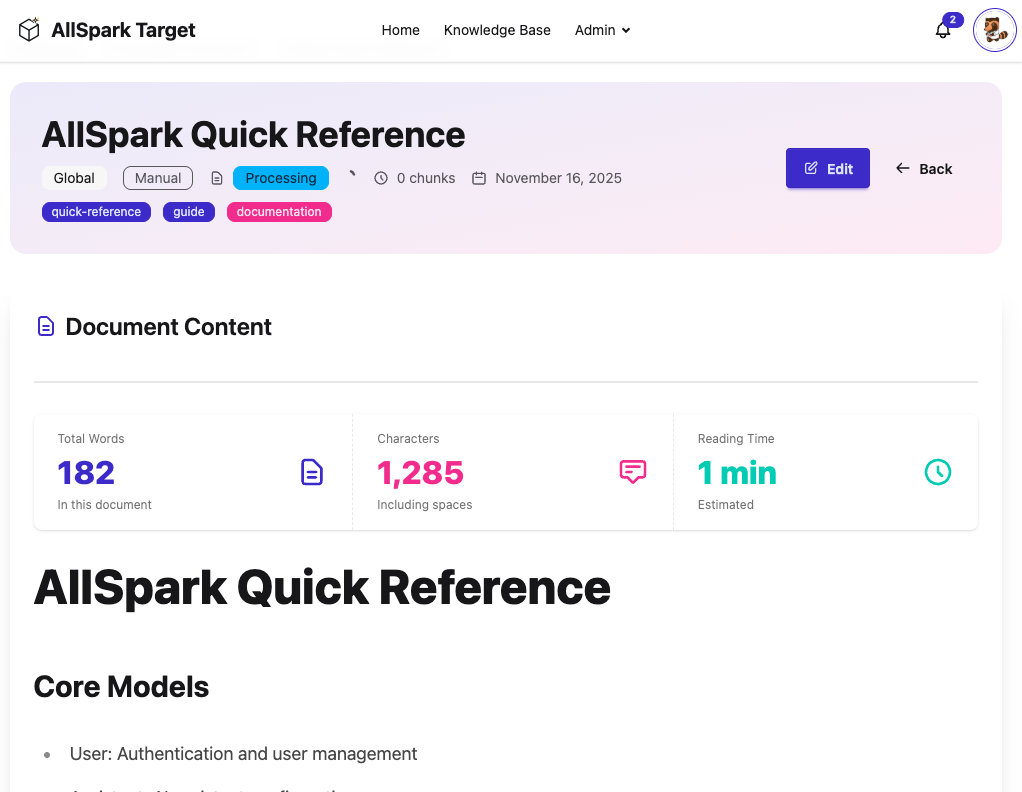Click the guide tag
This screenshot has height=792, width=1022.
pos(188,212)
